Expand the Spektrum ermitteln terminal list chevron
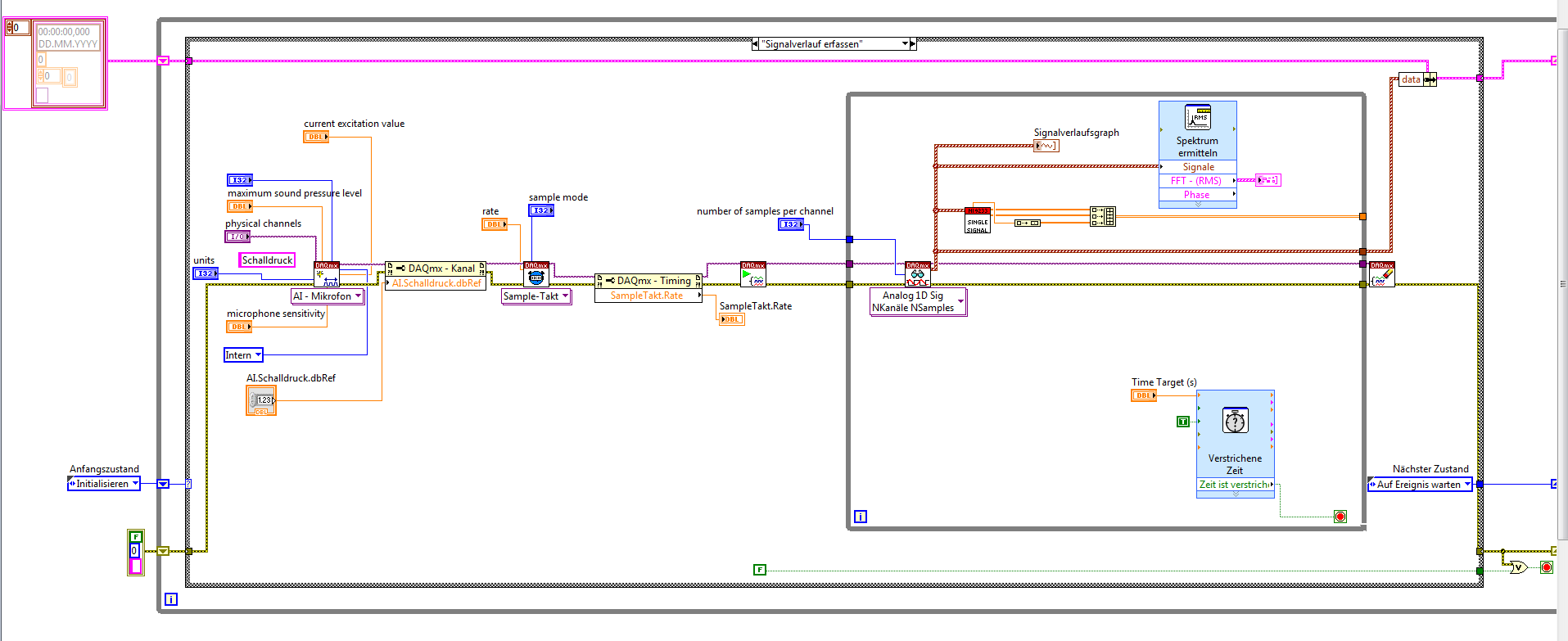This screenshot has height=641, width=1568. (x=1198, y=205)
